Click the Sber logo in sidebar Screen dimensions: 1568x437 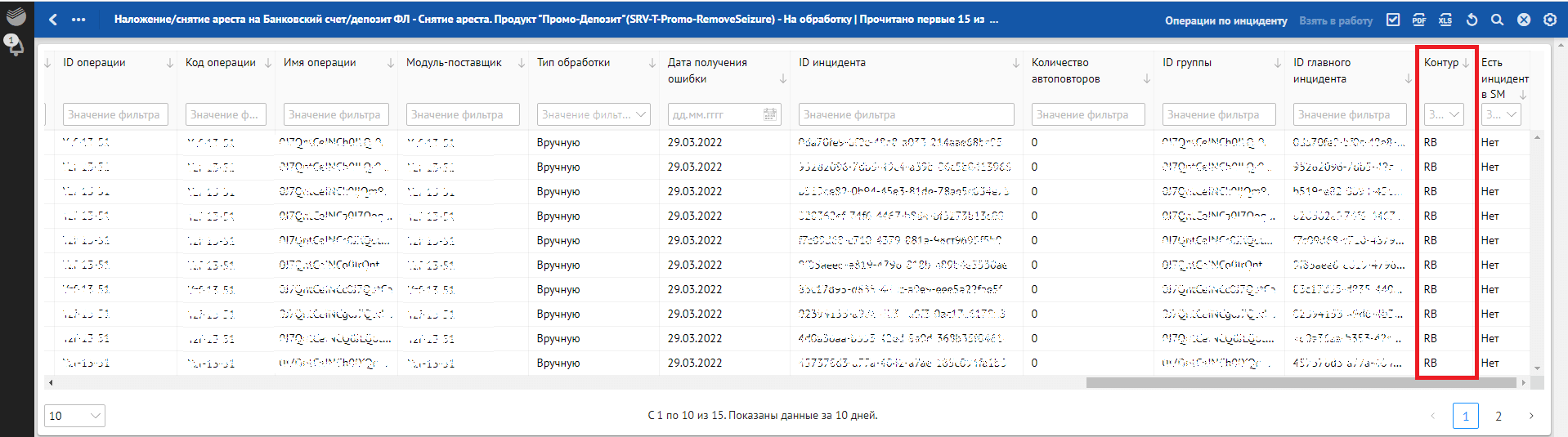16,16
